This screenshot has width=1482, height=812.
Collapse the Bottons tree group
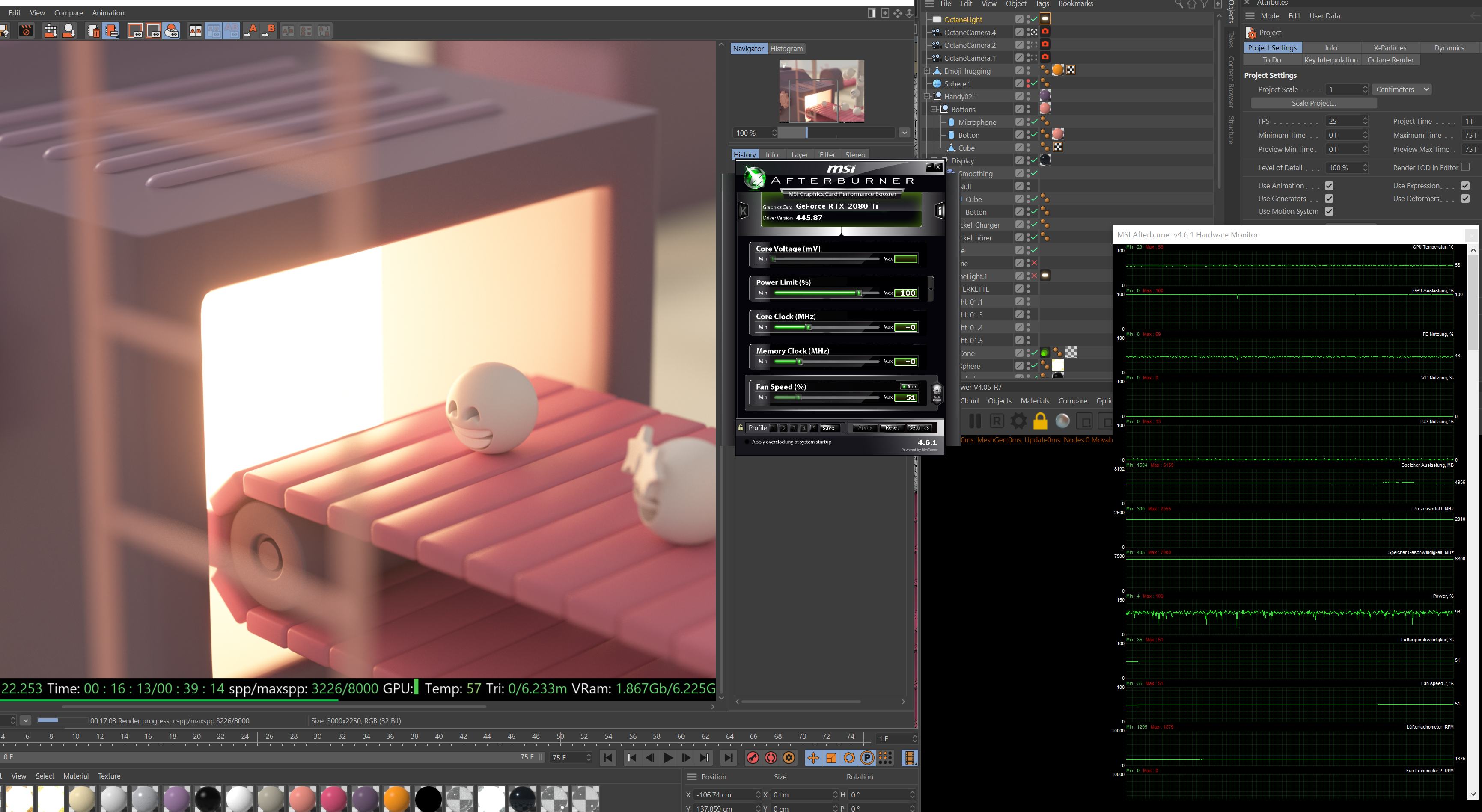pyautogui.click(x=934, y=109)
